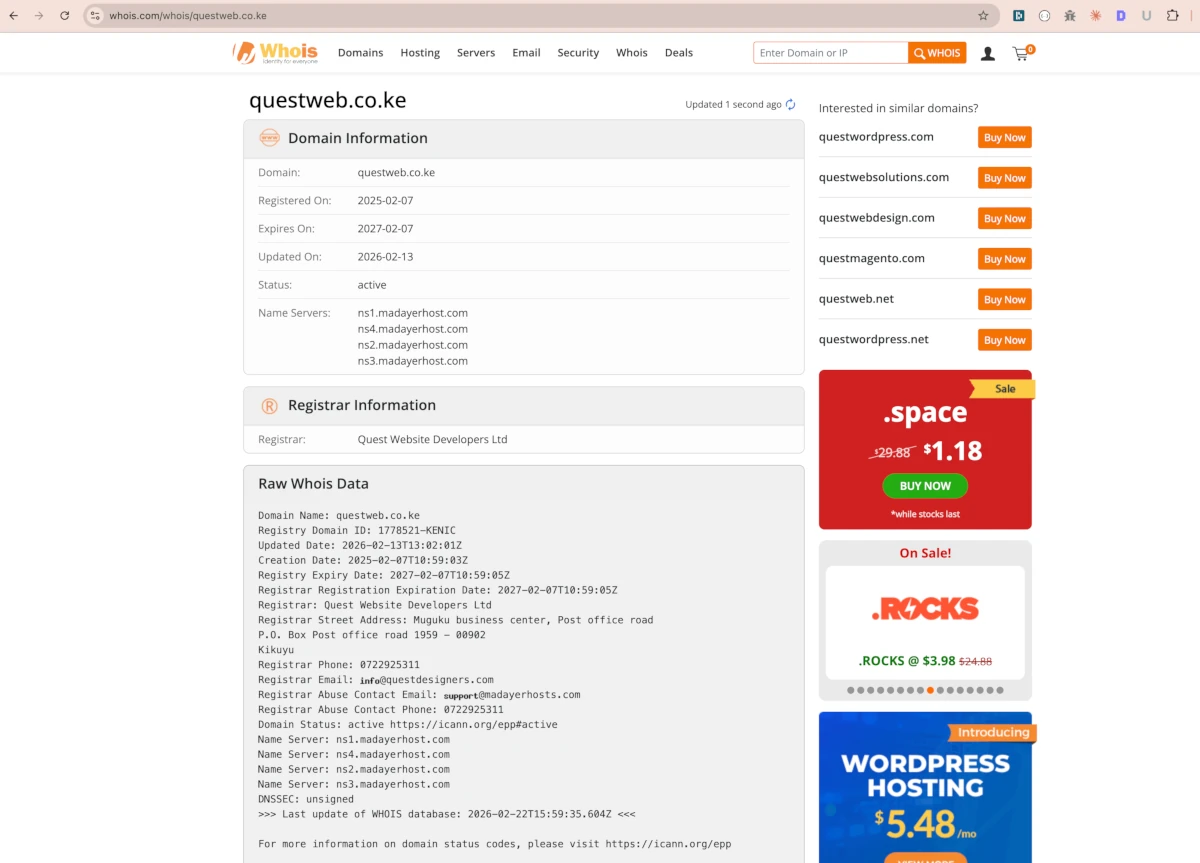Reload the page using the browser refresh icon
The image size is (1200, 863).
click(65, 15)
